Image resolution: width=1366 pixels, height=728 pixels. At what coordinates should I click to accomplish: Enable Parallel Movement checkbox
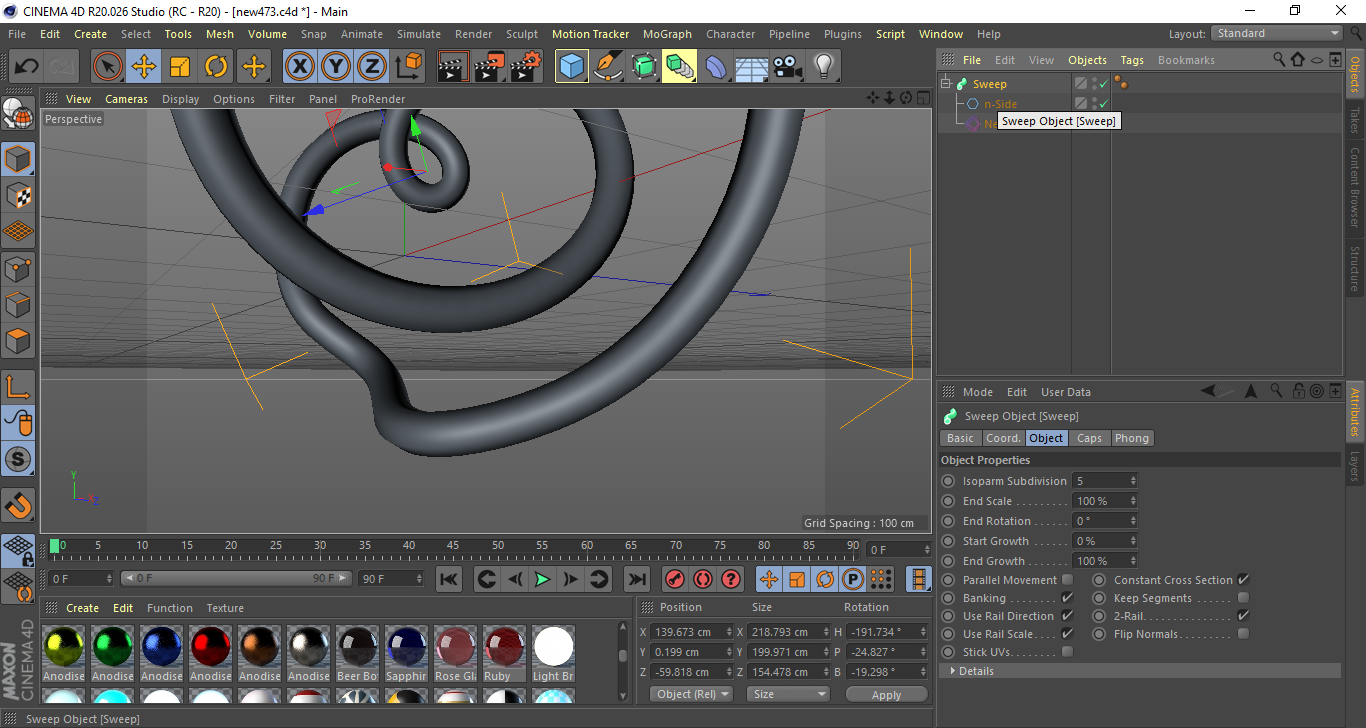click(1067, 580)
